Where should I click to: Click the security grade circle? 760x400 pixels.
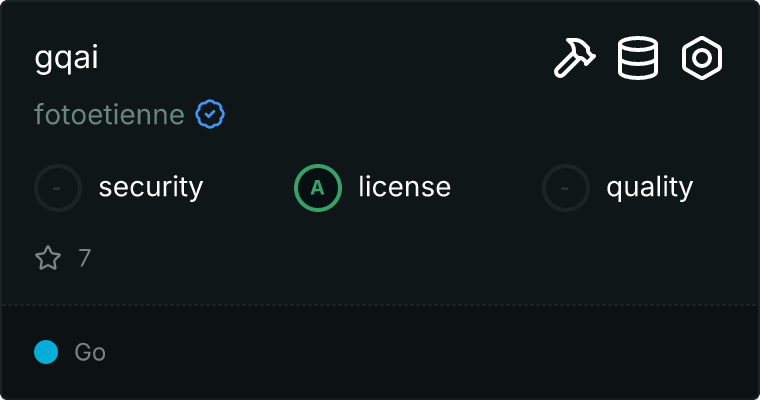tap(58, 188)
